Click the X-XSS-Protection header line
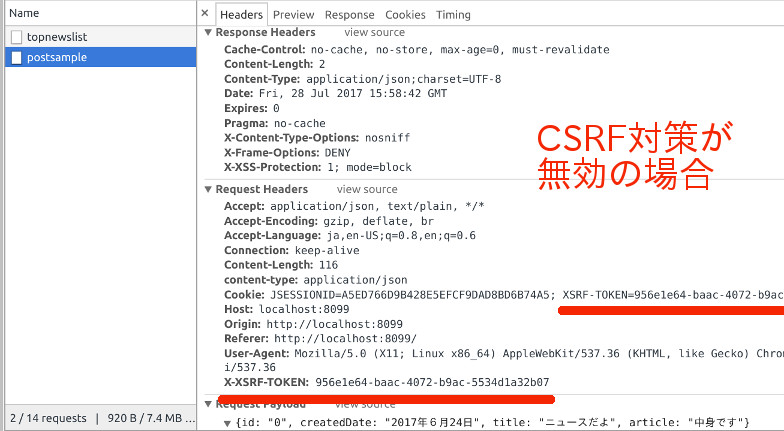This screenshot has width=784, height=431. [318, 167]
